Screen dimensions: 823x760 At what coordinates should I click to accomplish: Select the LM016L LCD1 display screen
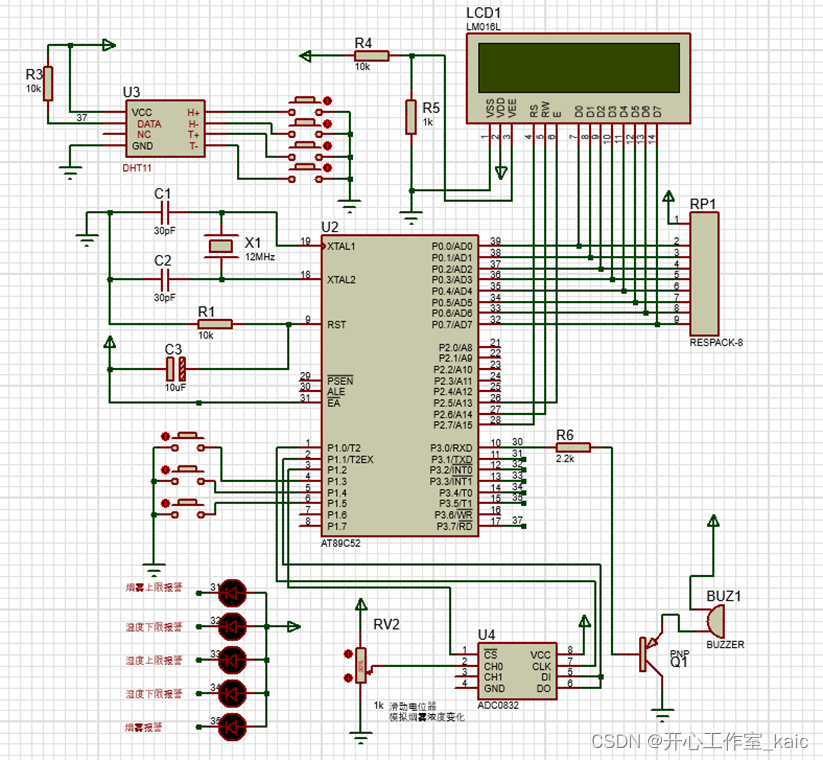point(578,68)
